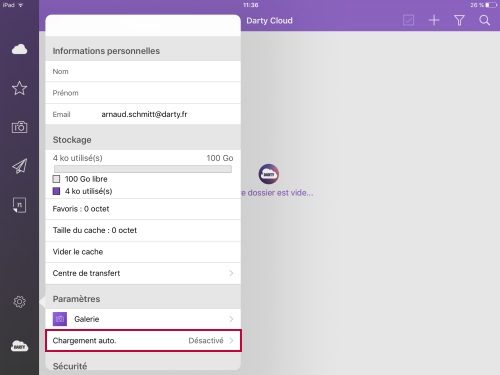Screen dimensions: 500x375
Task: Tap the plus icon to add content
Action: click(x=434, y=20)
